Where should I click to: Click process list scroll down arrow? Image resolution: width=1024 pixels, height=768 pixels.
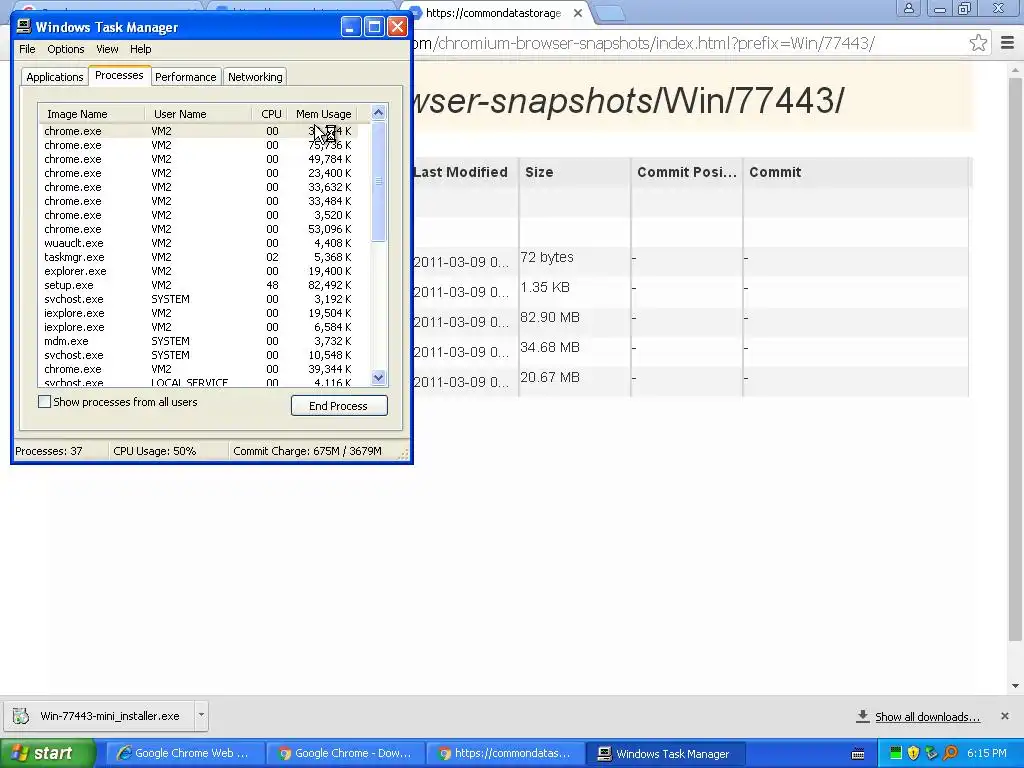(x=378, y=377)
